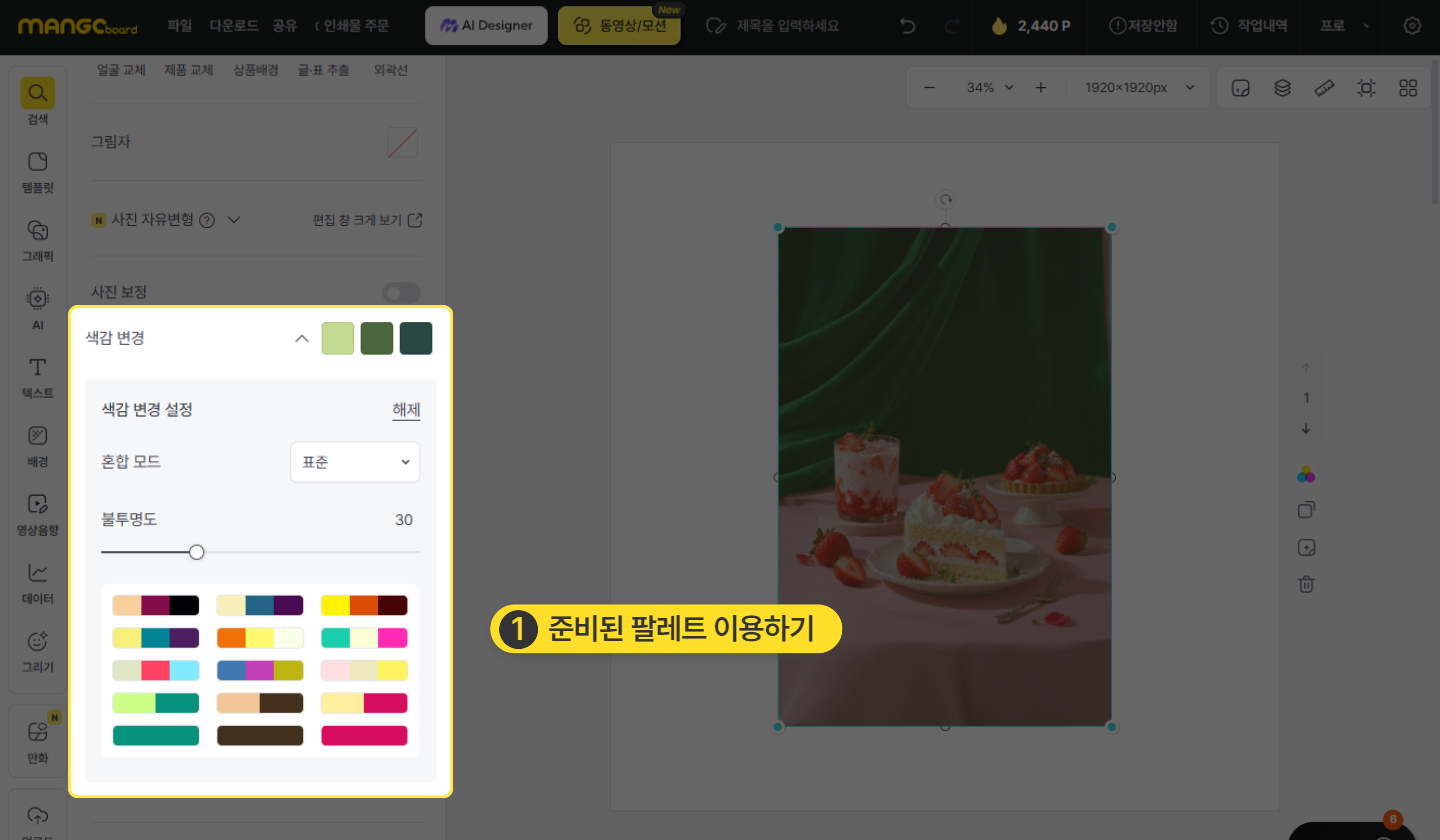Click the undo arrow in top bar
Screen dimensions: 1440x840
908,26
